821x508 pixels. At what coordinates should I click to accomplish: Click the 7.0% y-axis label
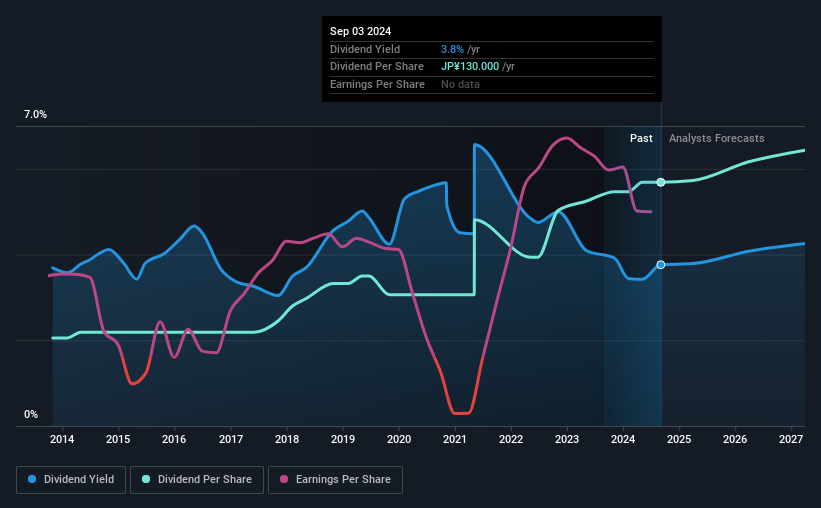point(35,115)
